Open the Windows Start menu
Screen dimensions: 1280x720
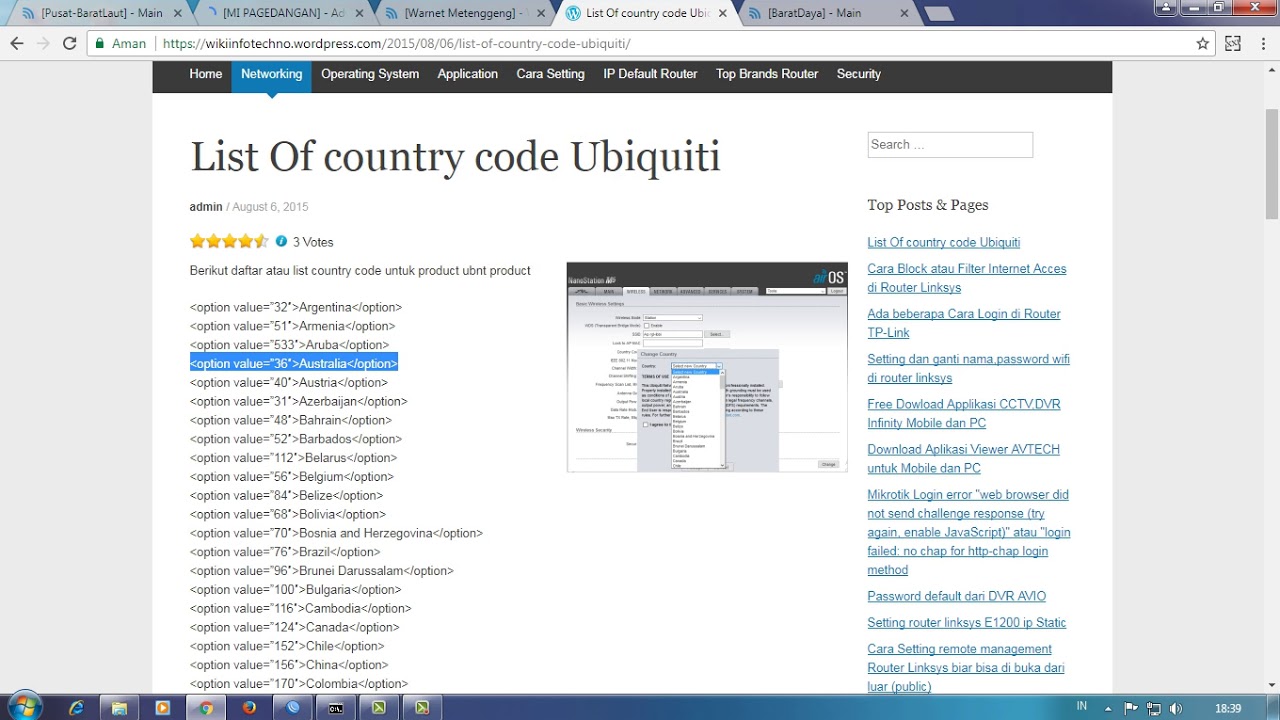click(24, 707)
